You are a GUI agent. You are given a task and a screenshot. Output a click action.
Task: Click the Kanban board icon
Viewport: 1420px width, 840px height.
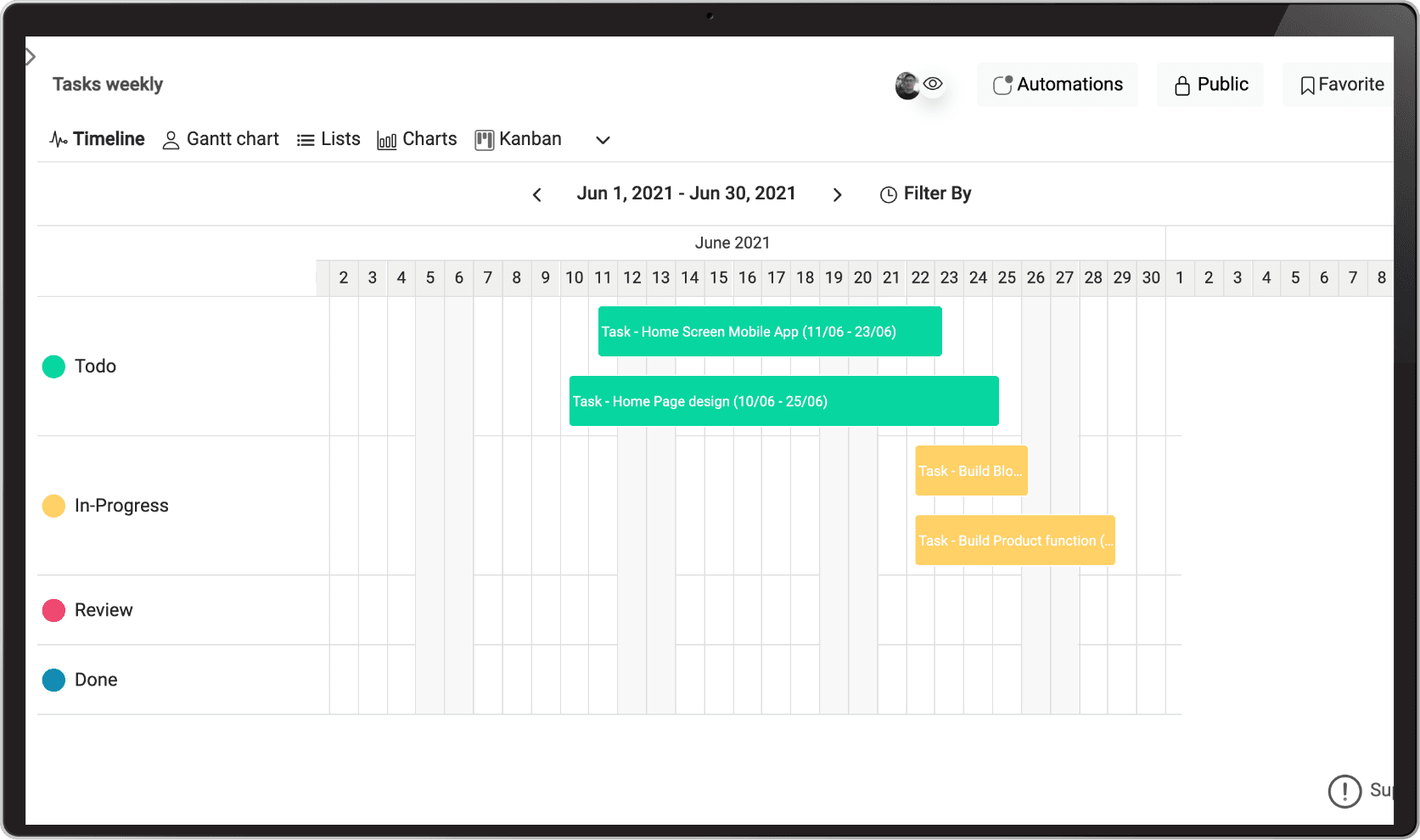click(x=485, y=140)
